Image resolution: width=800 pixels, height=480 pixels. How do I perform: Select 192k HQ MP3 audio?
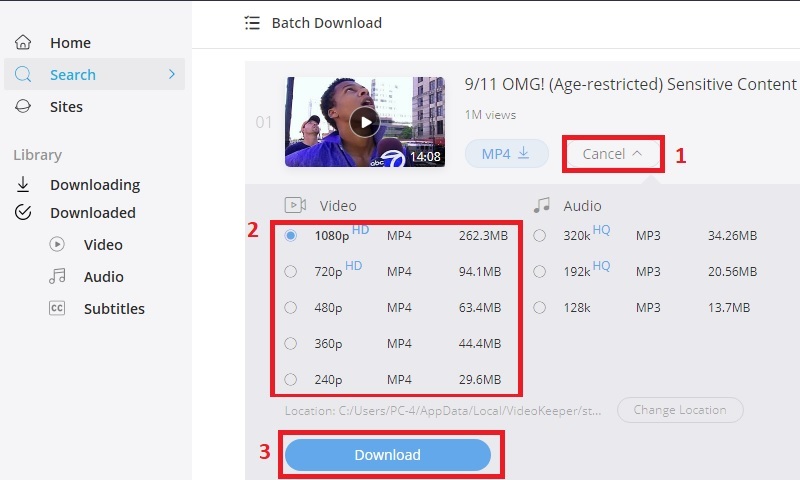click(x=539, y=271)
